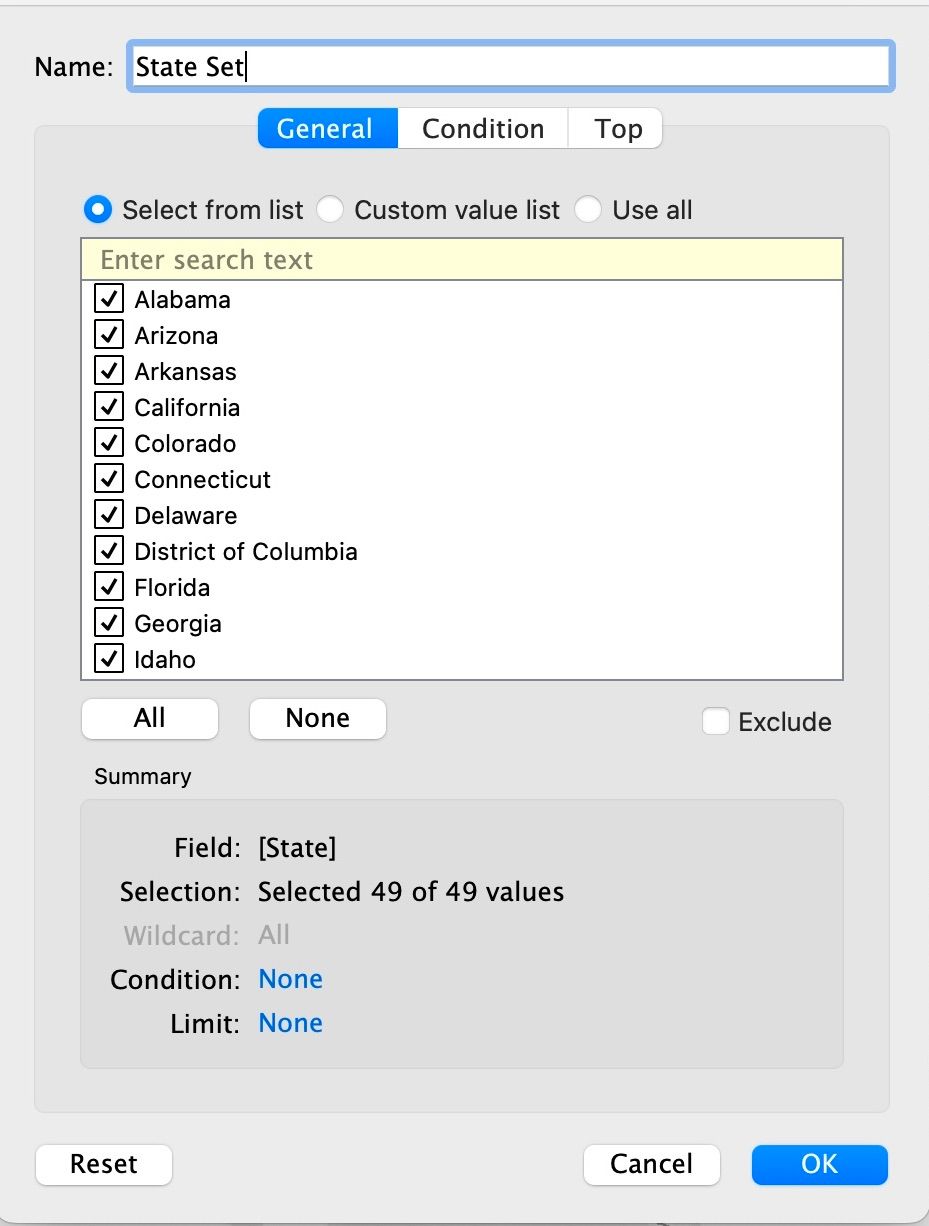Cancel the set dialog

[x=651, y=1164]
